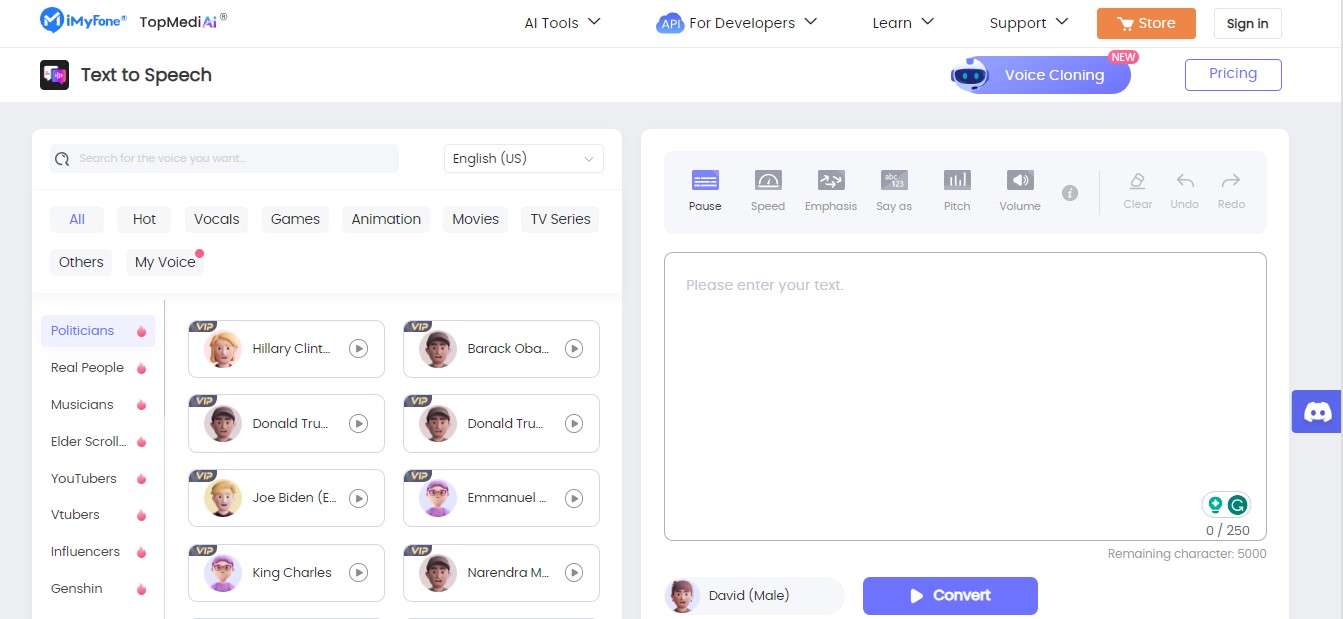
Task: Play the Joe Biden voice preview
Action: (359, 498)
